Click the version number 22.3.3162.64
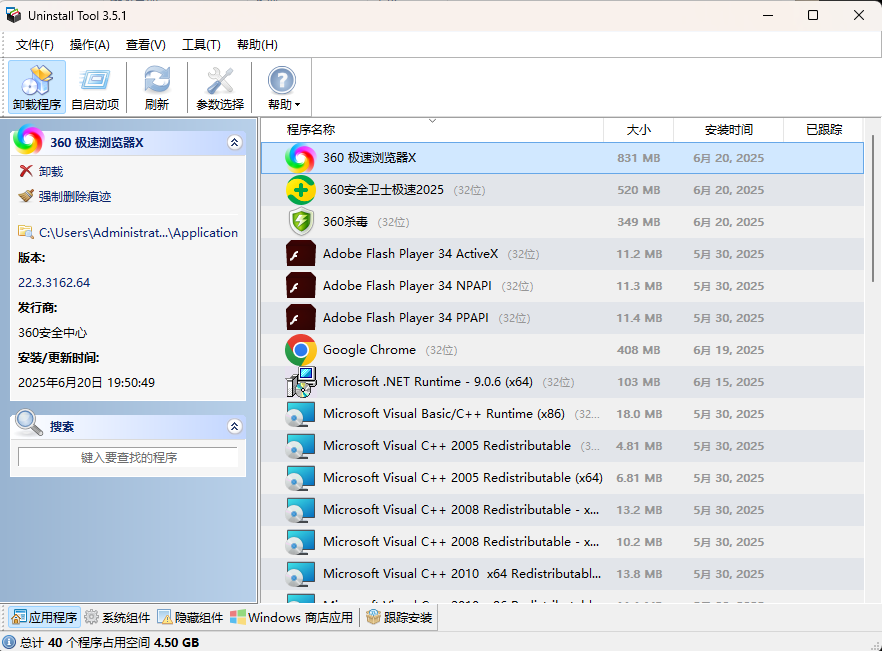Screen dimensions: 882x651 coord(54,282)
